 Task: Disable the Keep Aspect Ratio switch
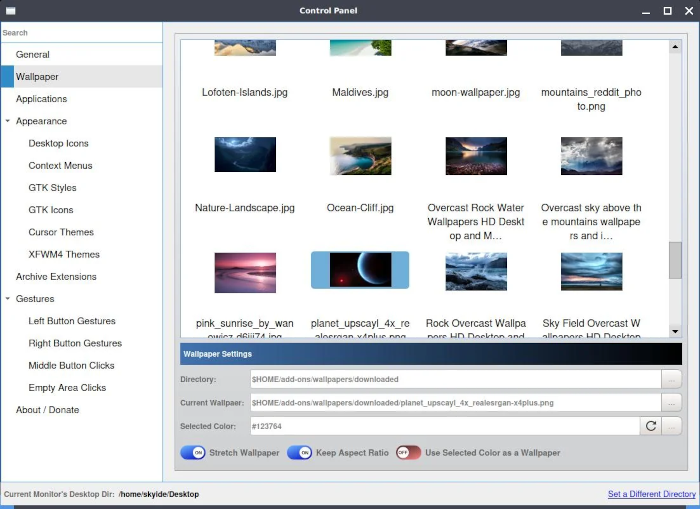(300, 453)
